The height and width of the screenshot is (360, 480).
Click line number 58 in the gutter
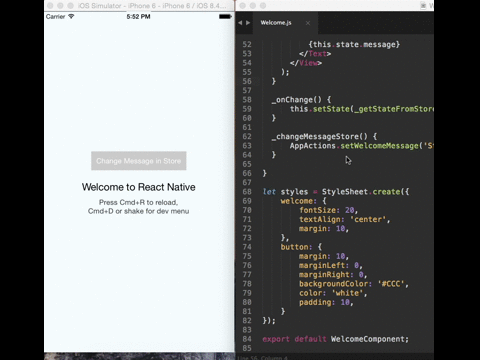click(x=247, y=100)
